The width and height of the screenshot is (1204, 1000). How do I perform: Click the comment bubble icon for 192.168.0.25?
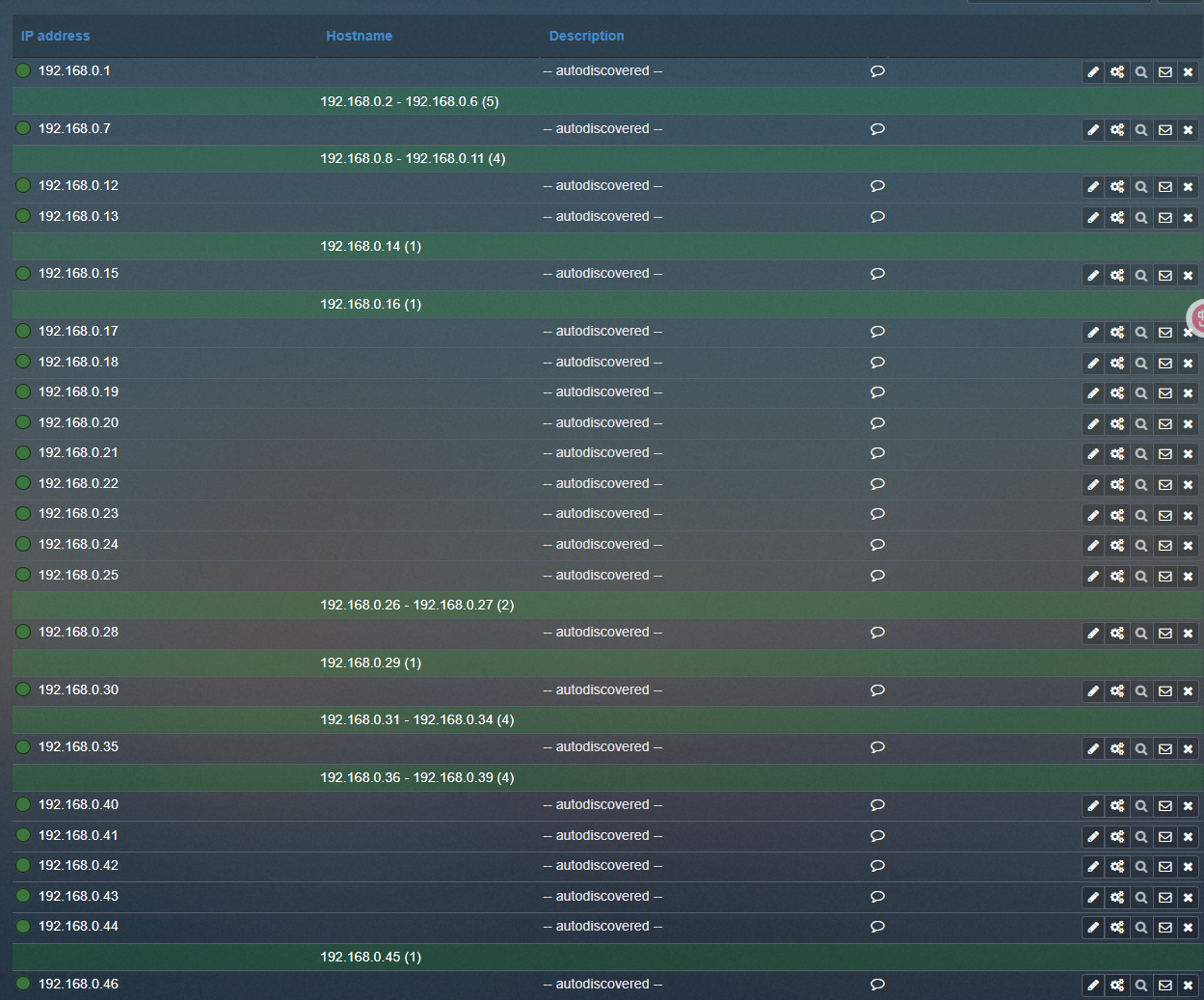coord(877,576)
